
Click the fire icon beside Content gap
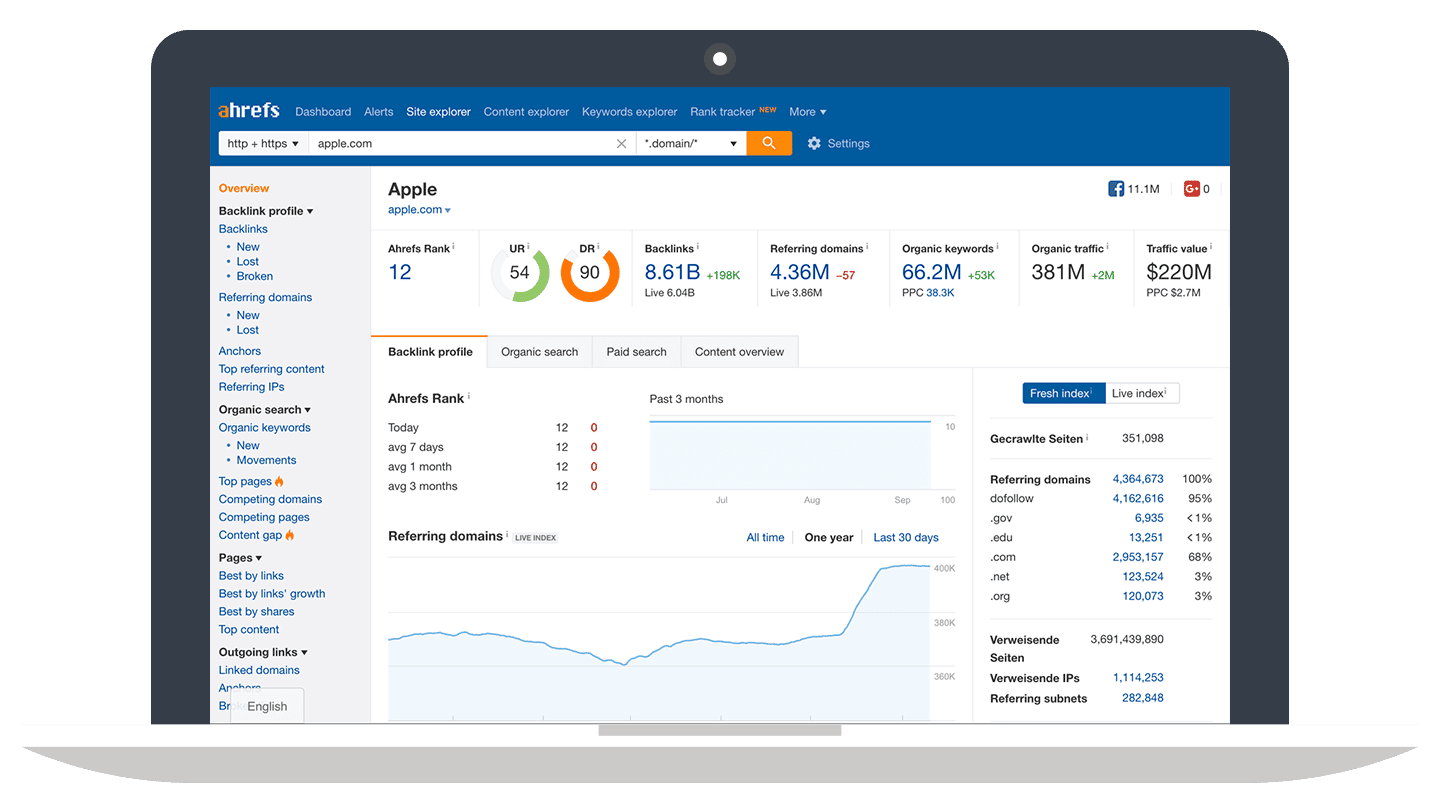(x=290, y=535)
